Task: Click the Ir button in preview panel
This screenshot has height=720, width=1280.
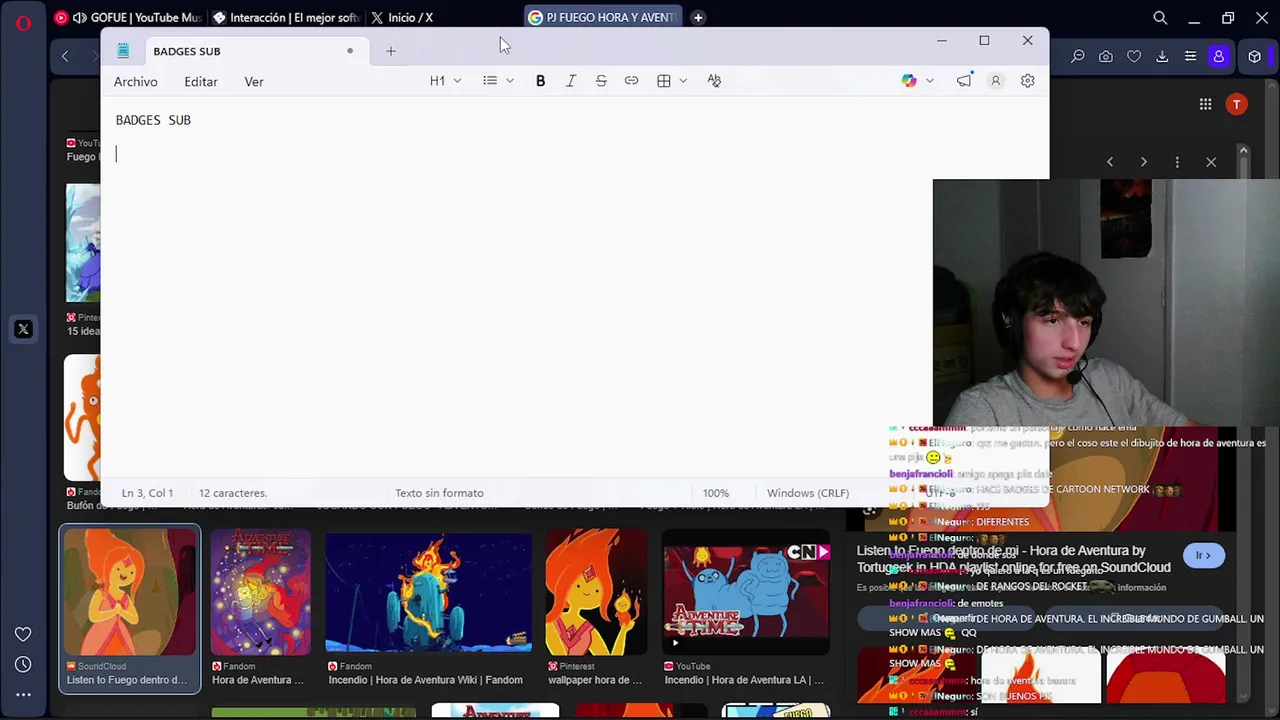Action: [x=1203, y=556]
